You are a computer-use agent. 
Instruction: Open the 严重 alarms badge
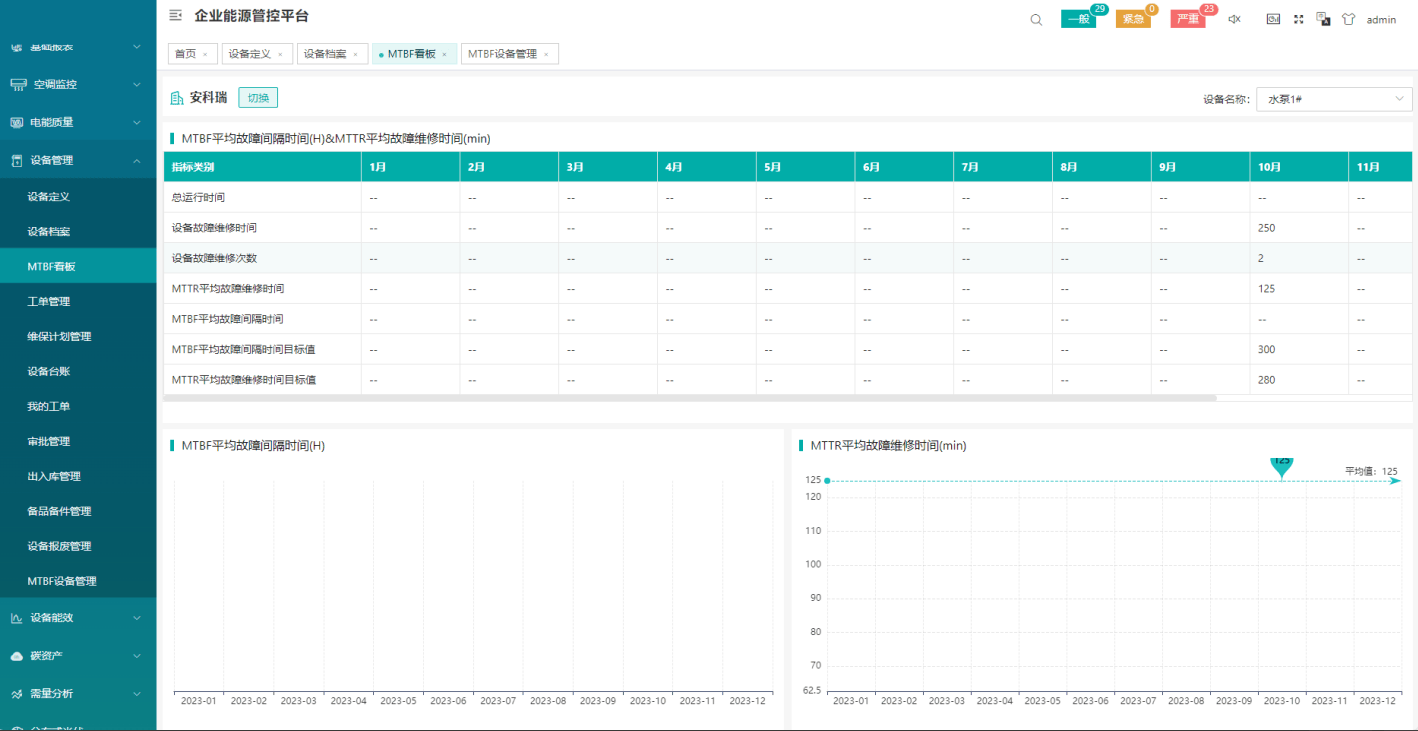coord(1188,19)
